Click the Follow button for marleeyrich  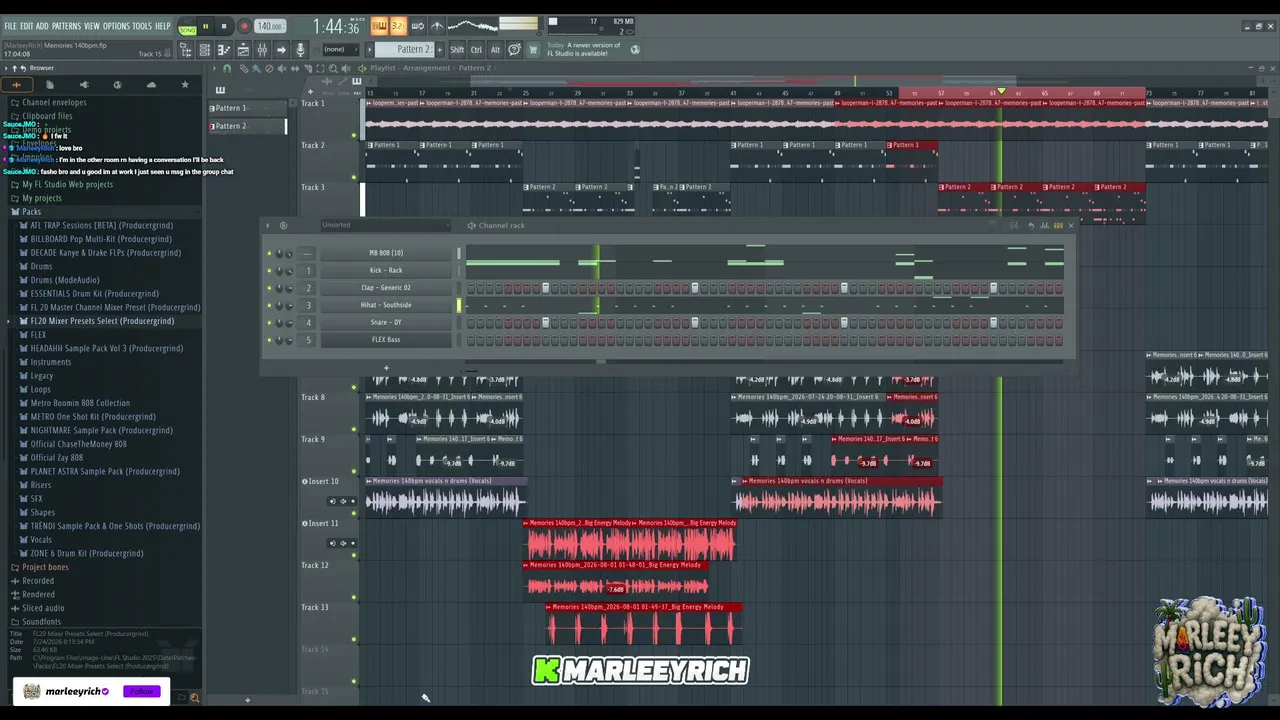(x=142, y=691)
